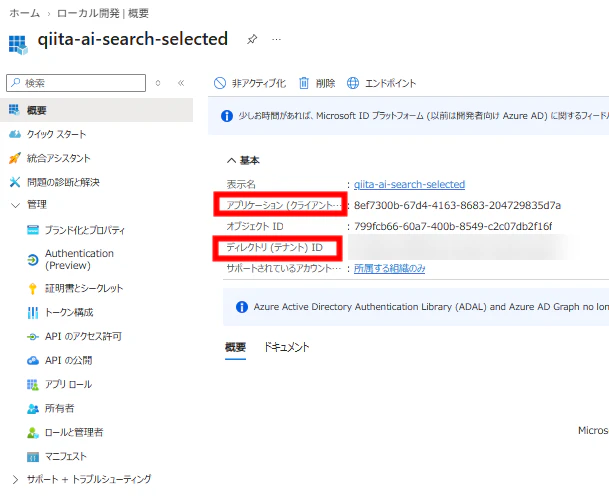
Task: Switch to the ドキュメント tab
Action: point(287,347)
